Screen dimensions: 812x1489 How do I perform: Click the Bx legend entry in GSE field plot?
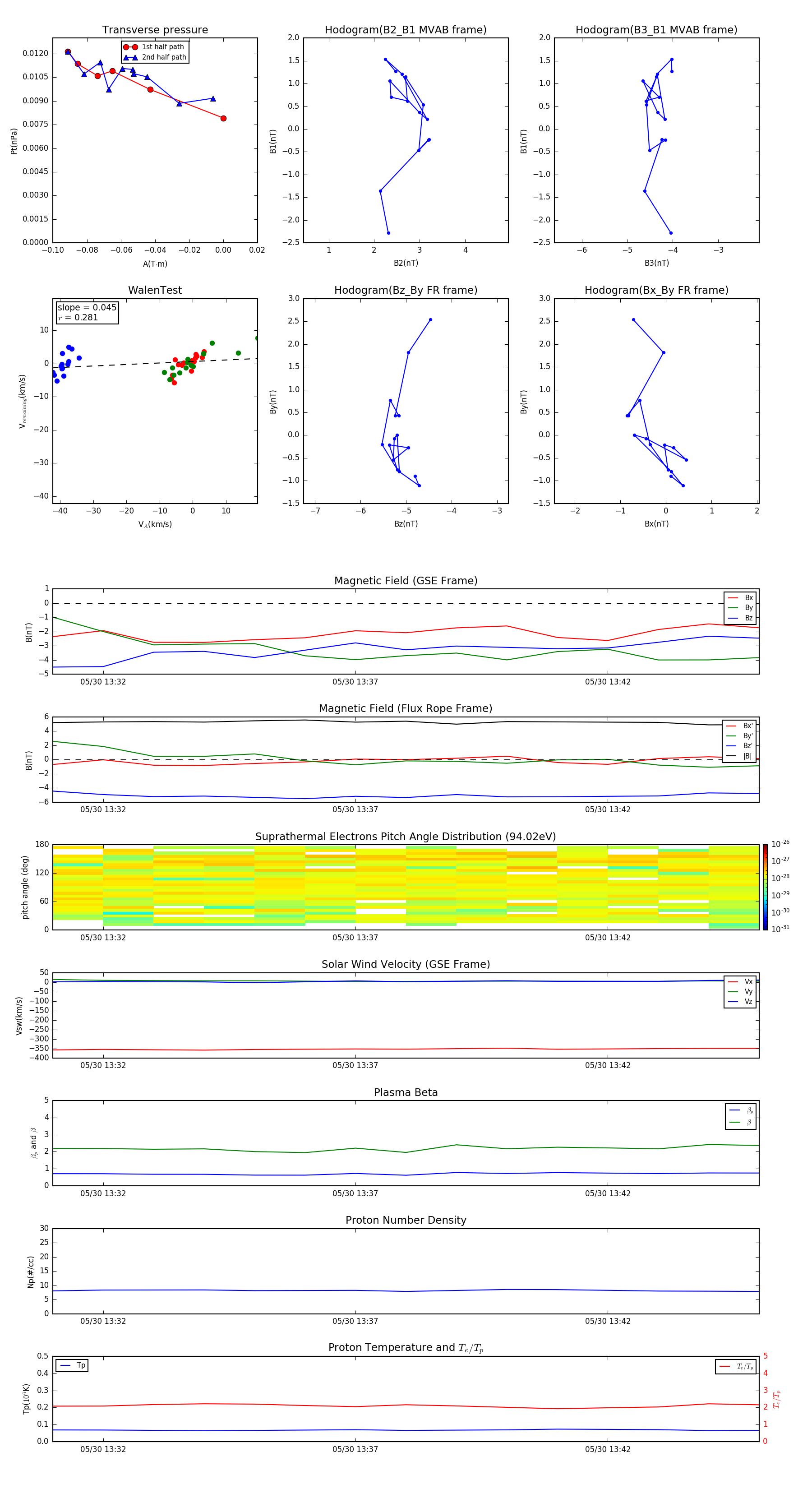740,598
